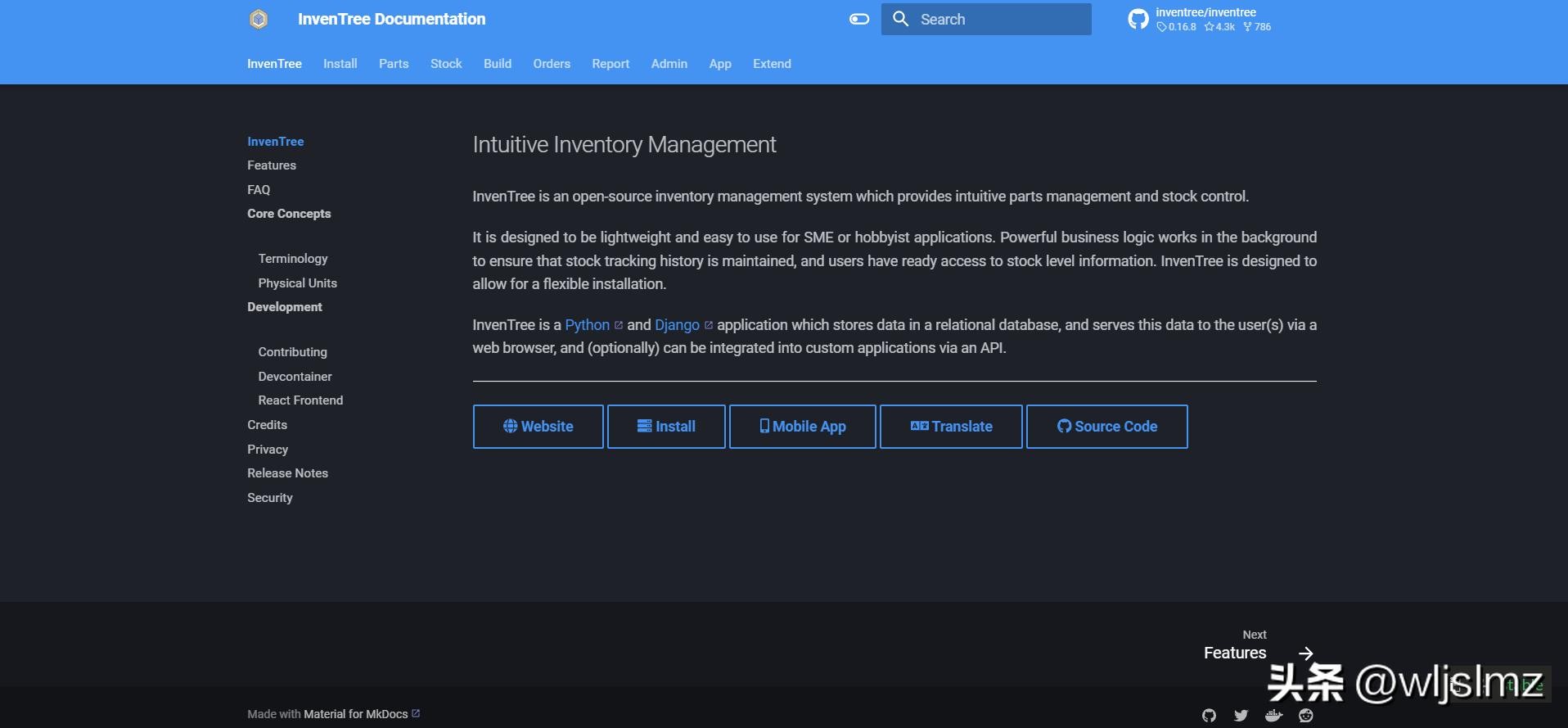Follow the Python hyperlink in the text
The width and height of the screenshot is (1568, 728).
click(587, 325)
